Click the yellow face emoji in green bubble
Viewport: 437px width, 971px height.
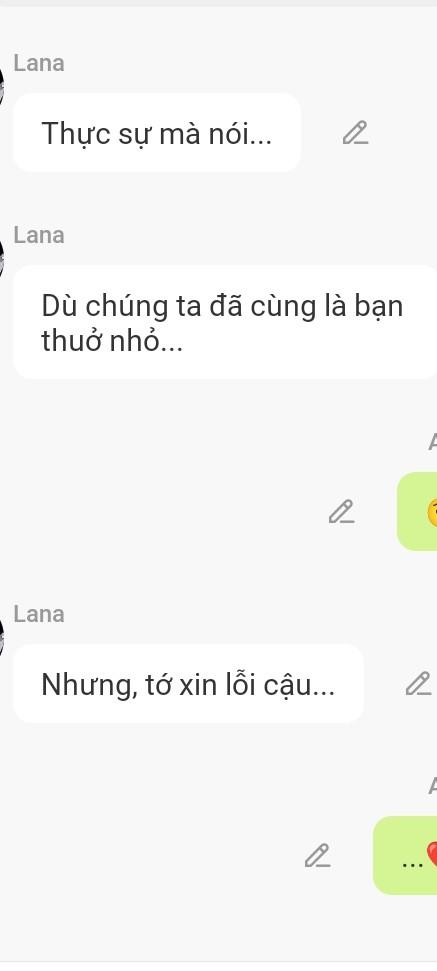[x=432, y=513]
